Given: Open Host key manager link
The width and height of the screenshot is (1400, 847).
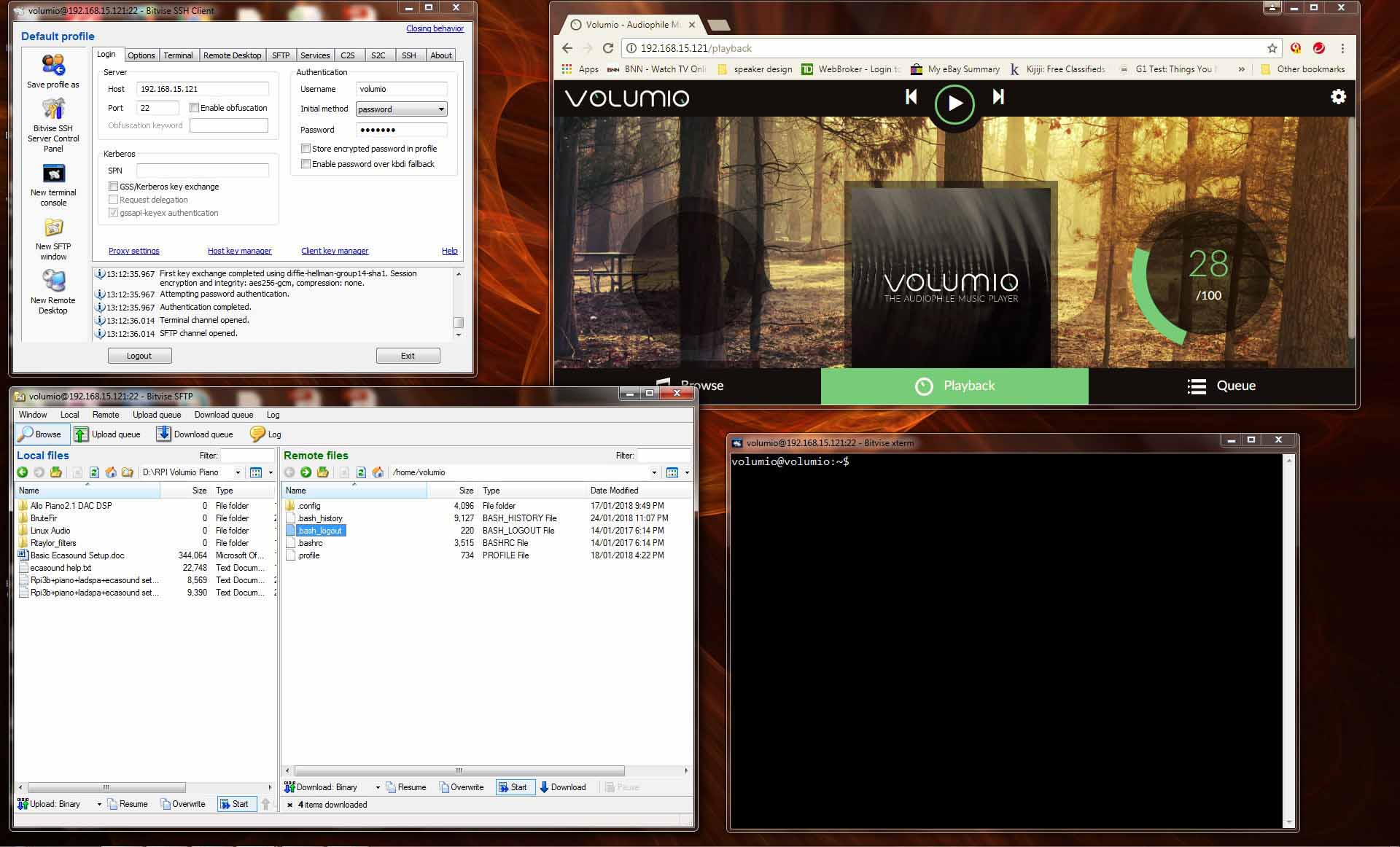Looking at the screenshot, I should [239, 251].
